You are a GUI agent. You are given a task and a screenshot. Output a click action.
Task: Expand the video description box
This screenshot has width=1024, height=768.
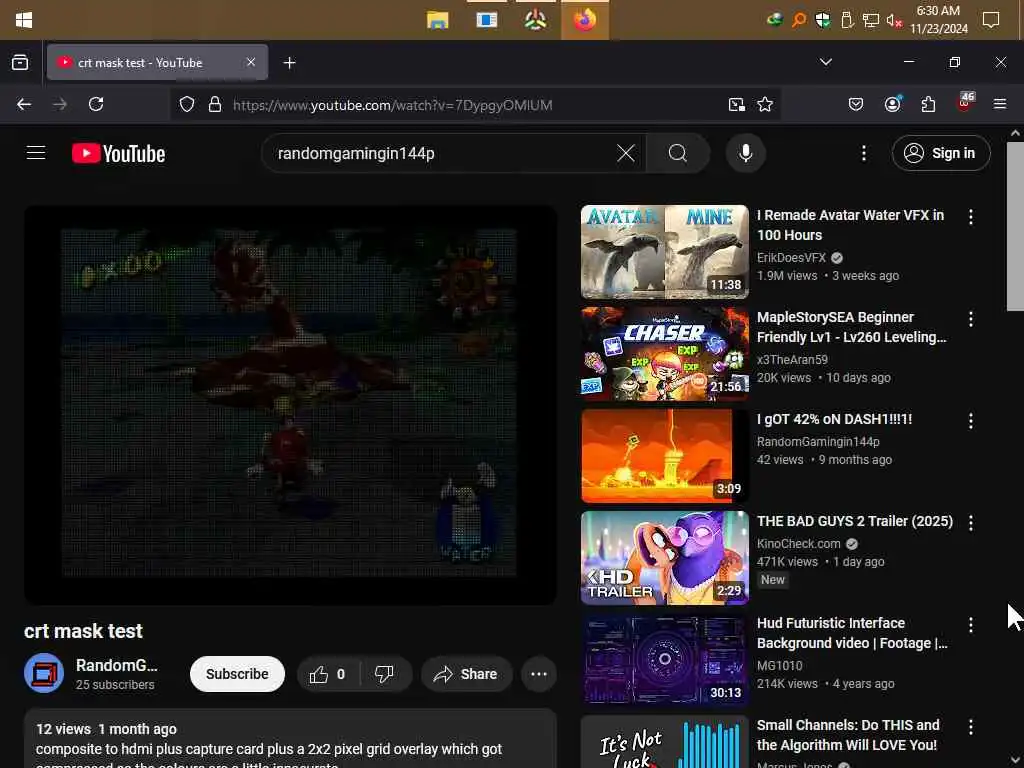(290, 739)
